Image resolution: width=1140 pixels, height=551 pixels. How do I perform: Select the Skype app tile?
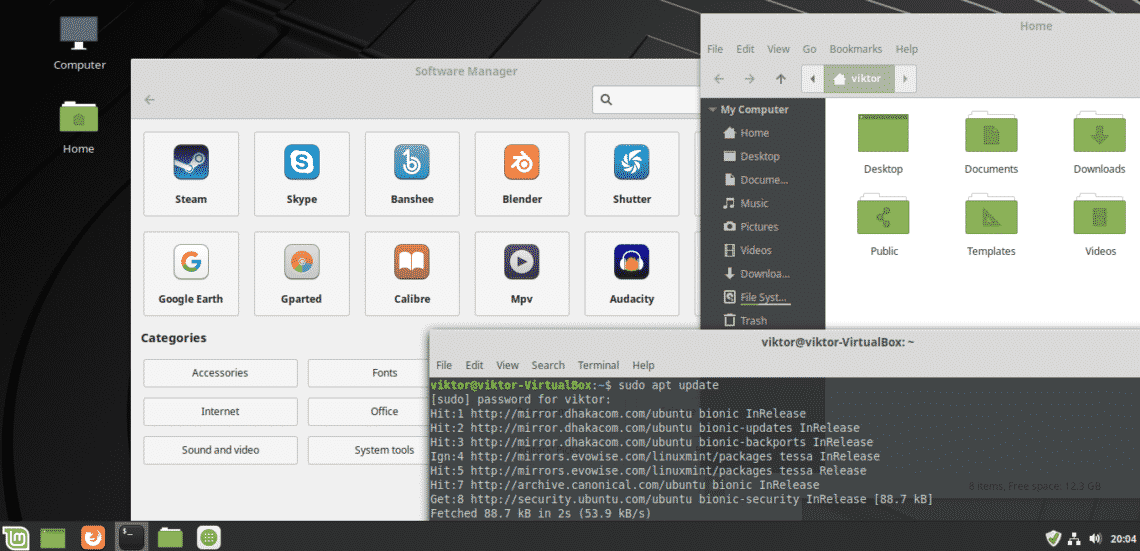point(301,173)
